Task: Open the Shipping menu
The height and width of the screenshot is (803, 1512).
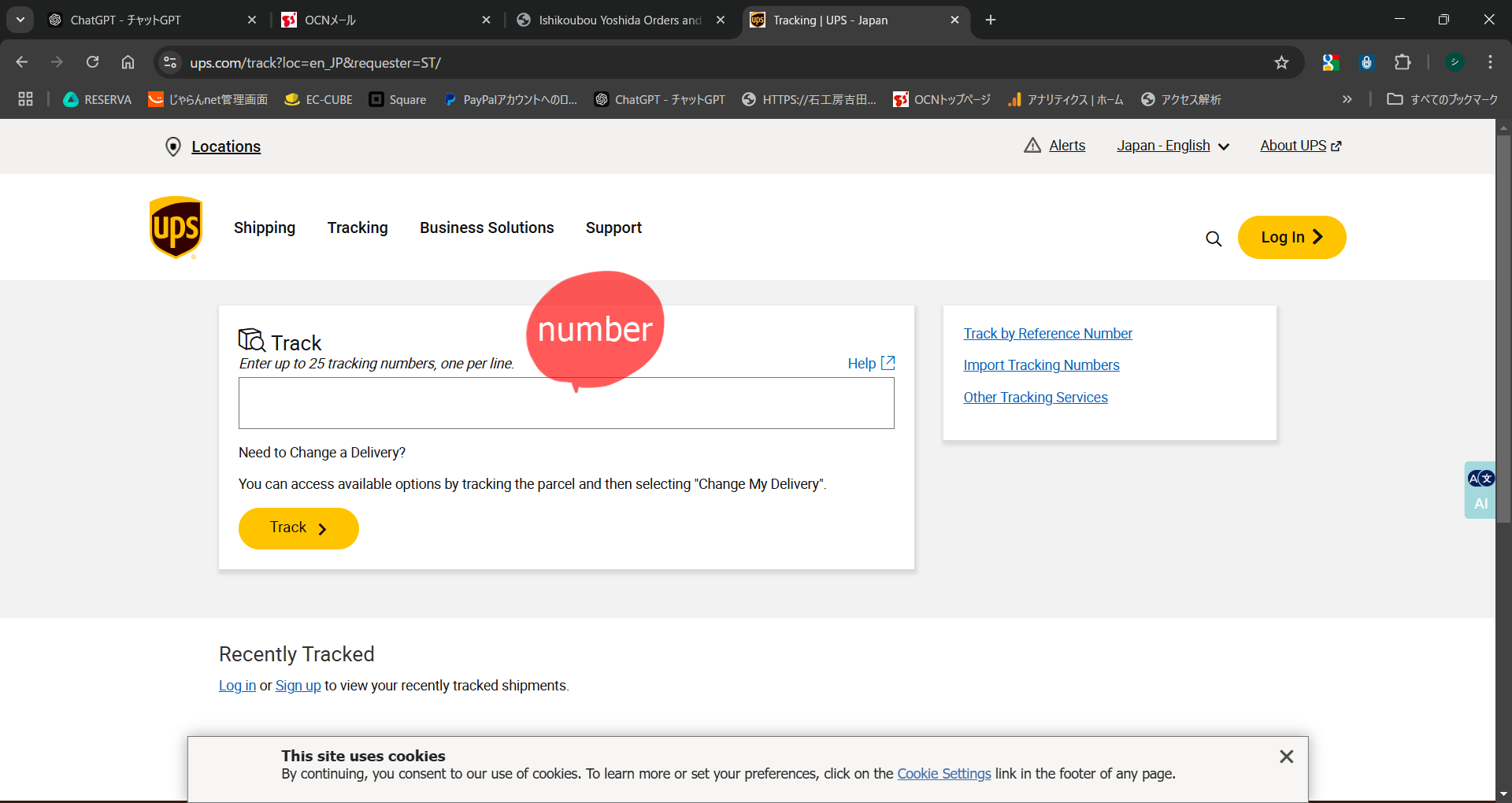Action: coord(265,228)
